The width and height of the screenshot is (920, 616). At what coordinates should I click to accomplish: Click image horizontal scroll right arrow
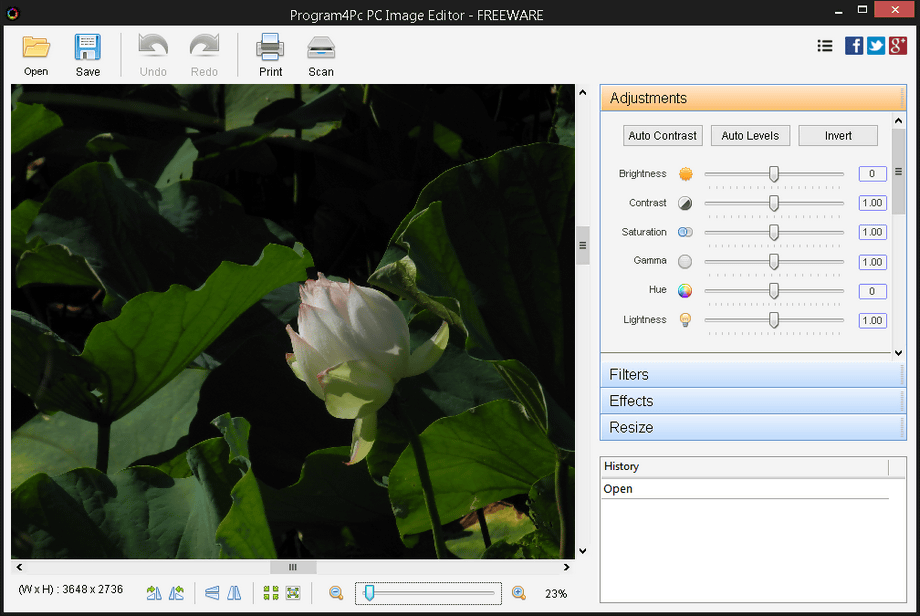[566, 567]
